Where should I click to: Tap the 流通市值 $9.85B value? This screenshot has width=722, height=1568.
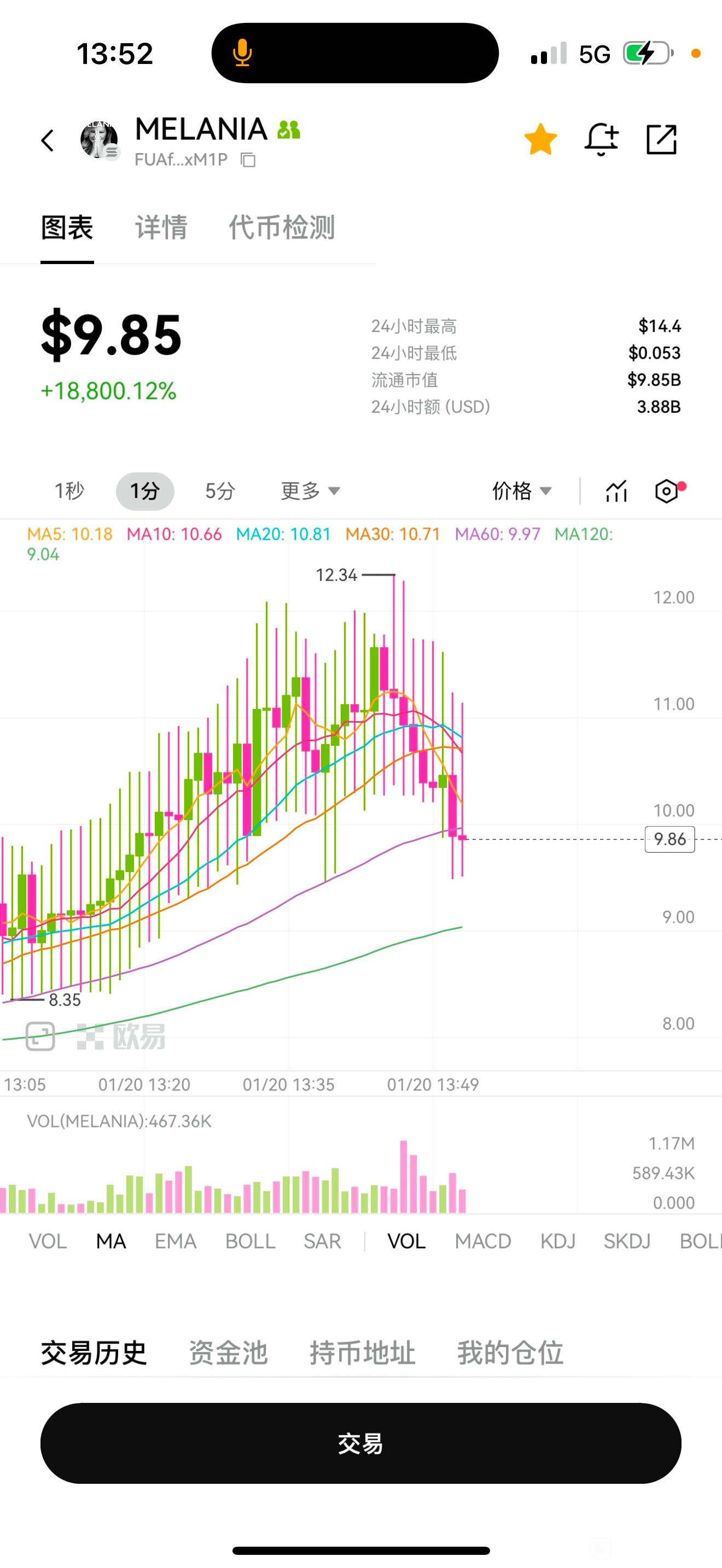pyautogui.click(x=654, y=380)
